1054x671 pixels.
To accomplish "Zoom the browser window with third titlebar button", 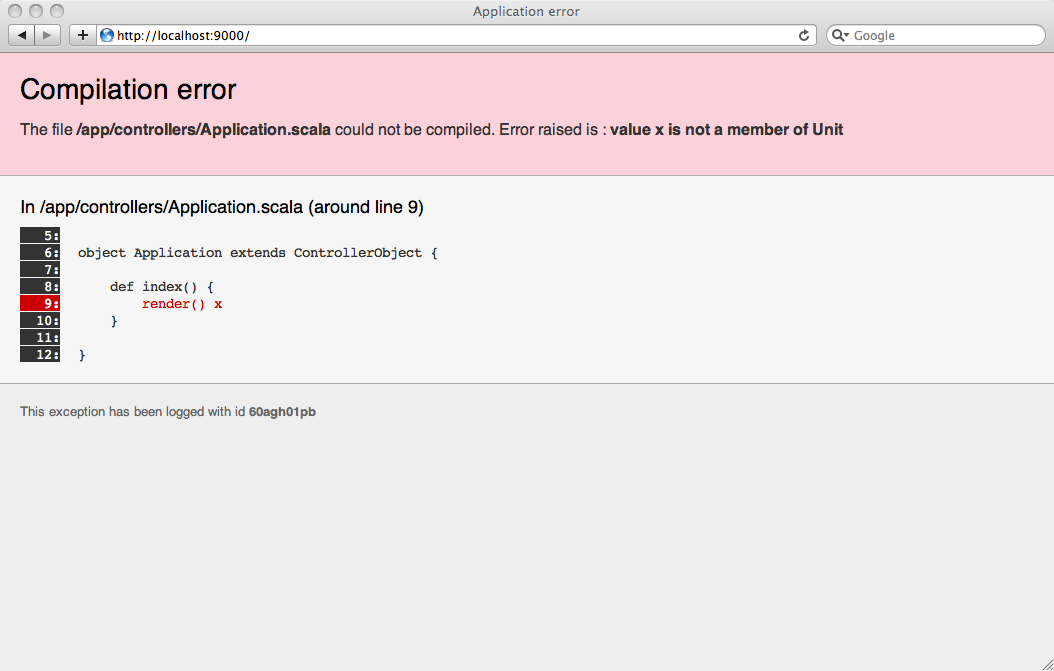I will pos(57,11).
